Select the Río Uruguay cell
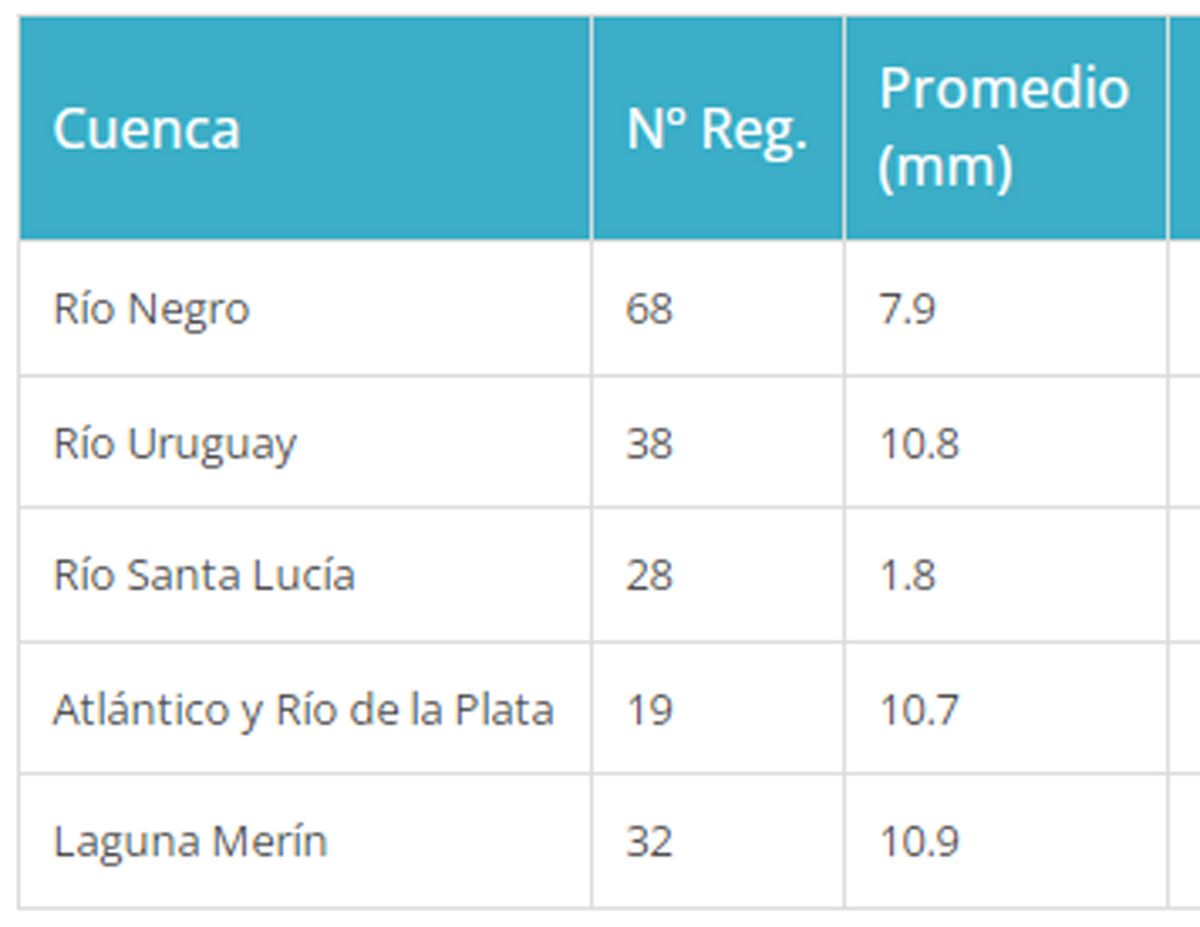The height and width of the screenshot is (927, 1200). tap(175, 443)
